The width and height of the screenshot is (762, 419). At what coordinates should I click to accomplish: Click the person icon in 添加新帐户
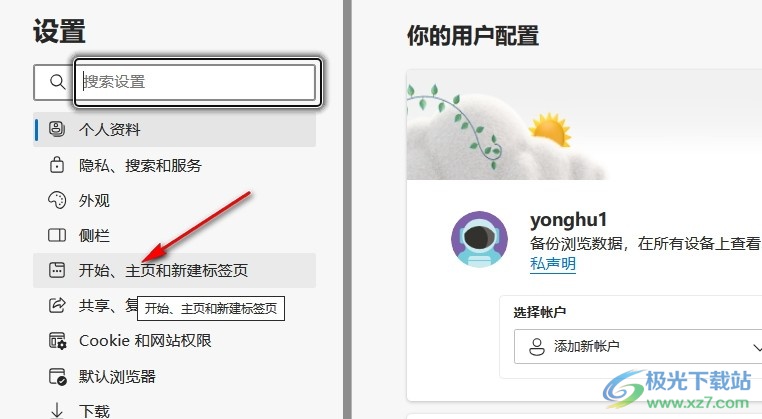(537, 347)
